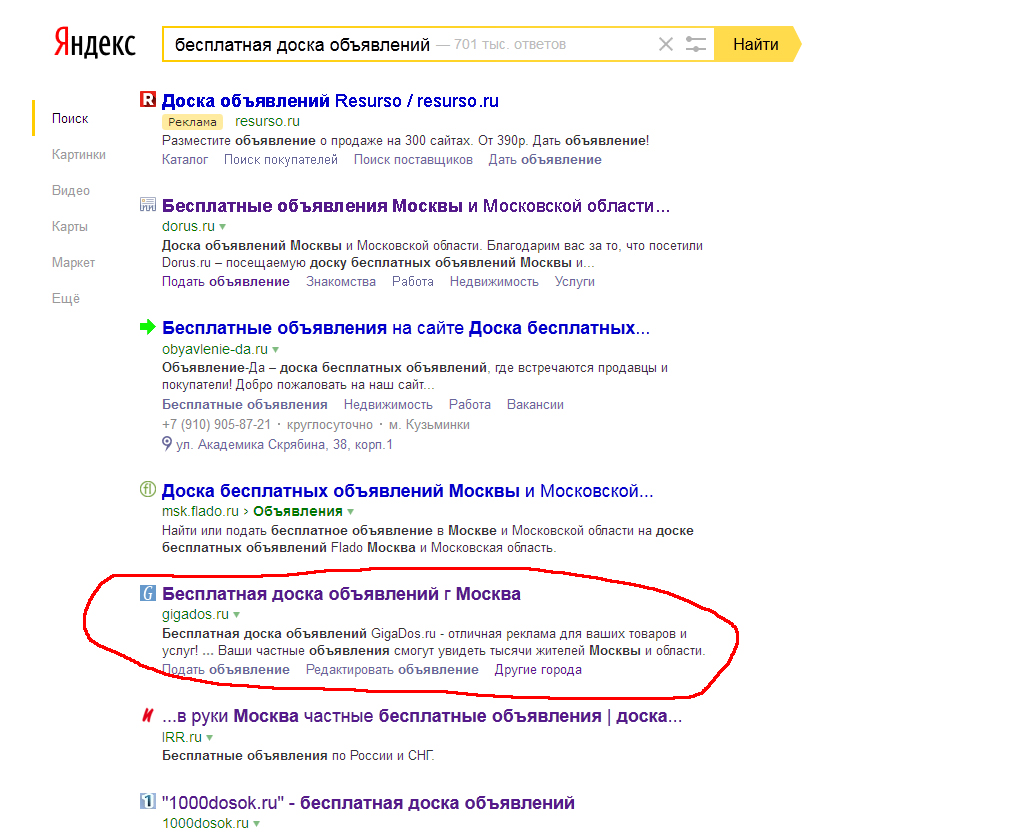Open Бесплатные объявления Москвы result title
The height and width of the screenshot is (840, 1015).
[416, 206]
